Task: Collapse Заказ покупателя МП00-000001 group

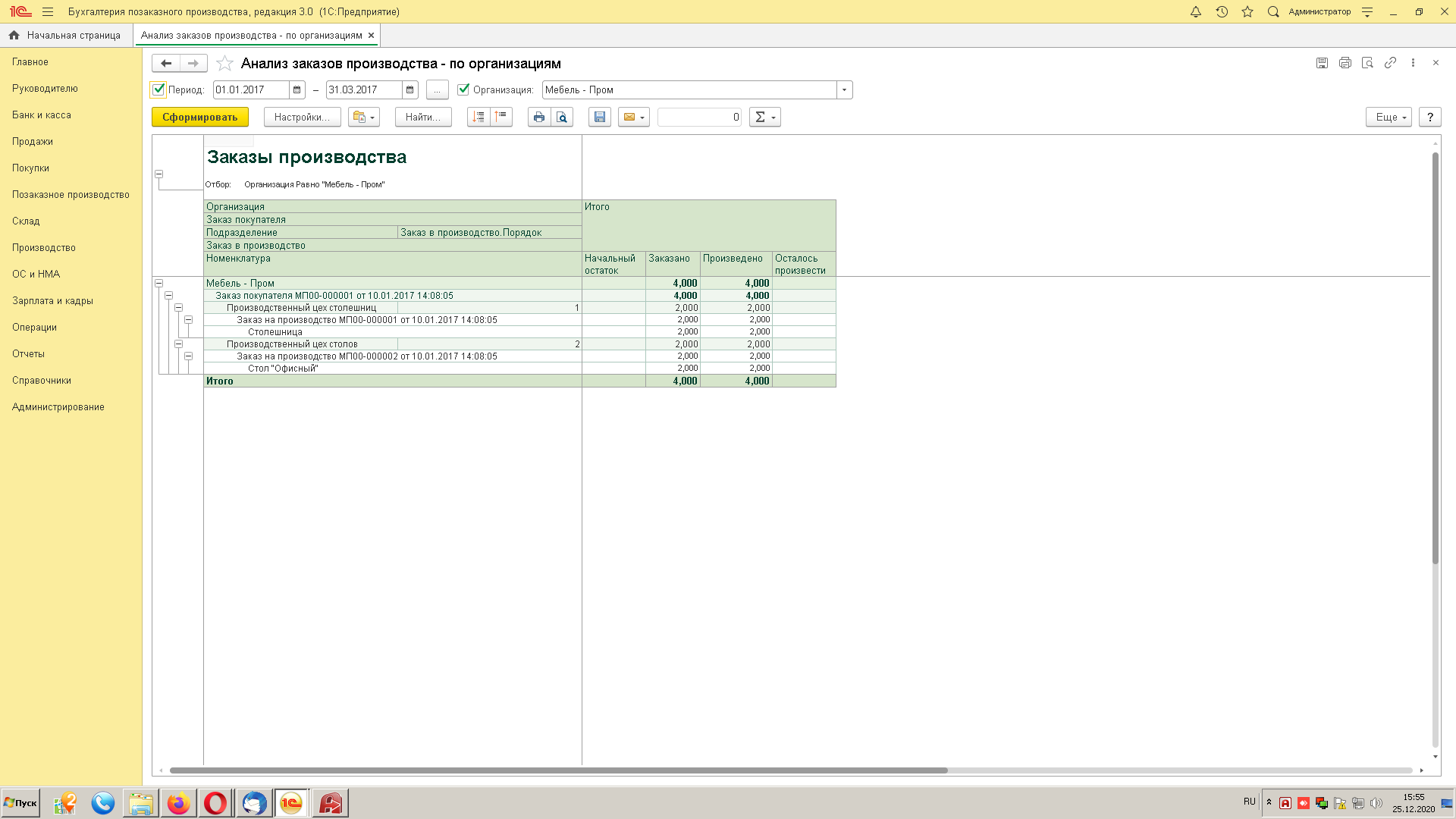Action: click(x=168, y=295)
